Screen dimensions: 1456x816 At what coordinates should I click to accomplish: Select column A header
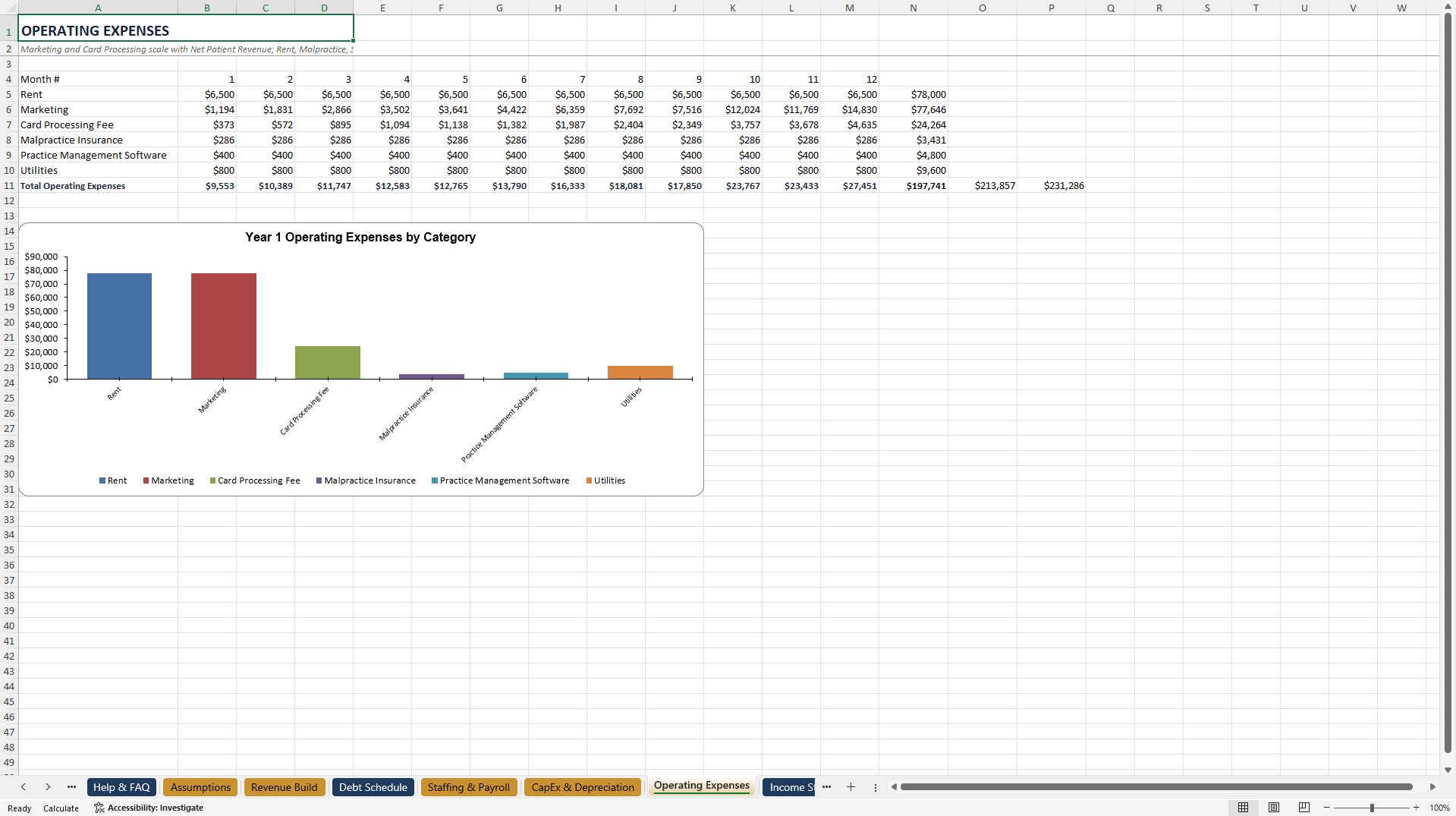pyautogui.click(x=98, y=8)
